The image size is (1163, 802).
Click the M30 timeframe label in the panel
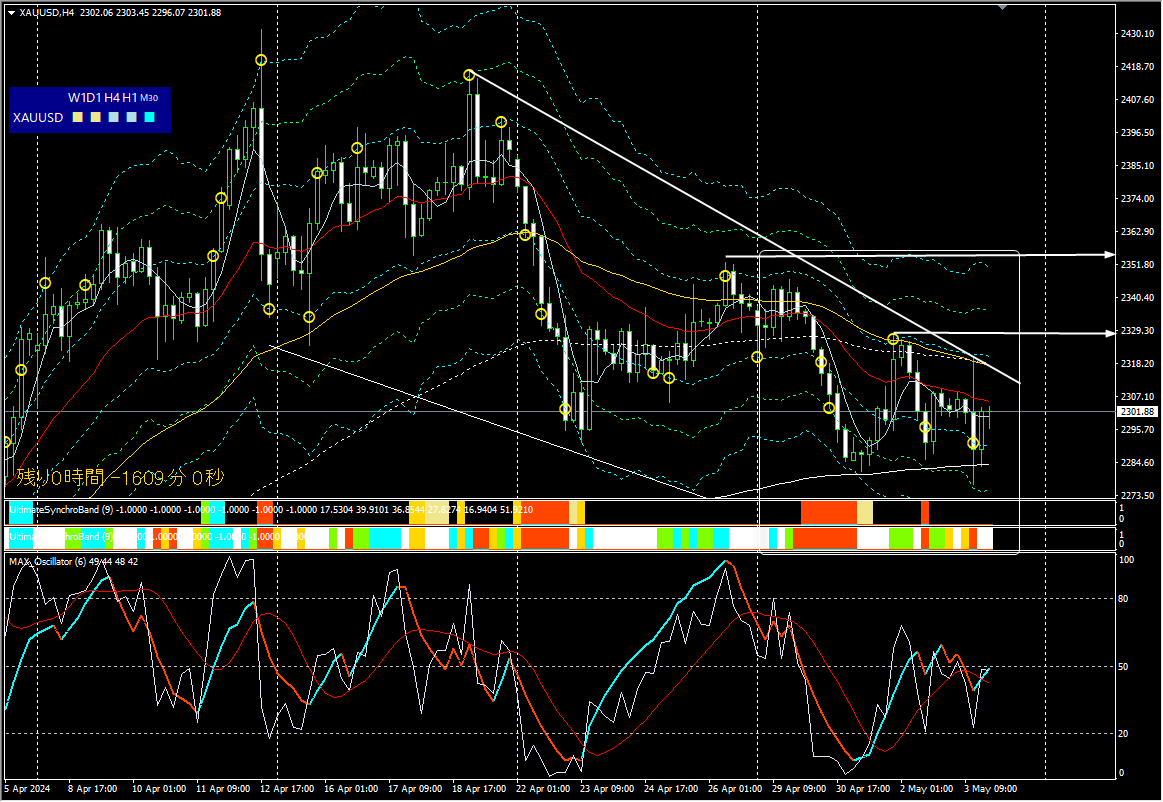tap(149, 98)
